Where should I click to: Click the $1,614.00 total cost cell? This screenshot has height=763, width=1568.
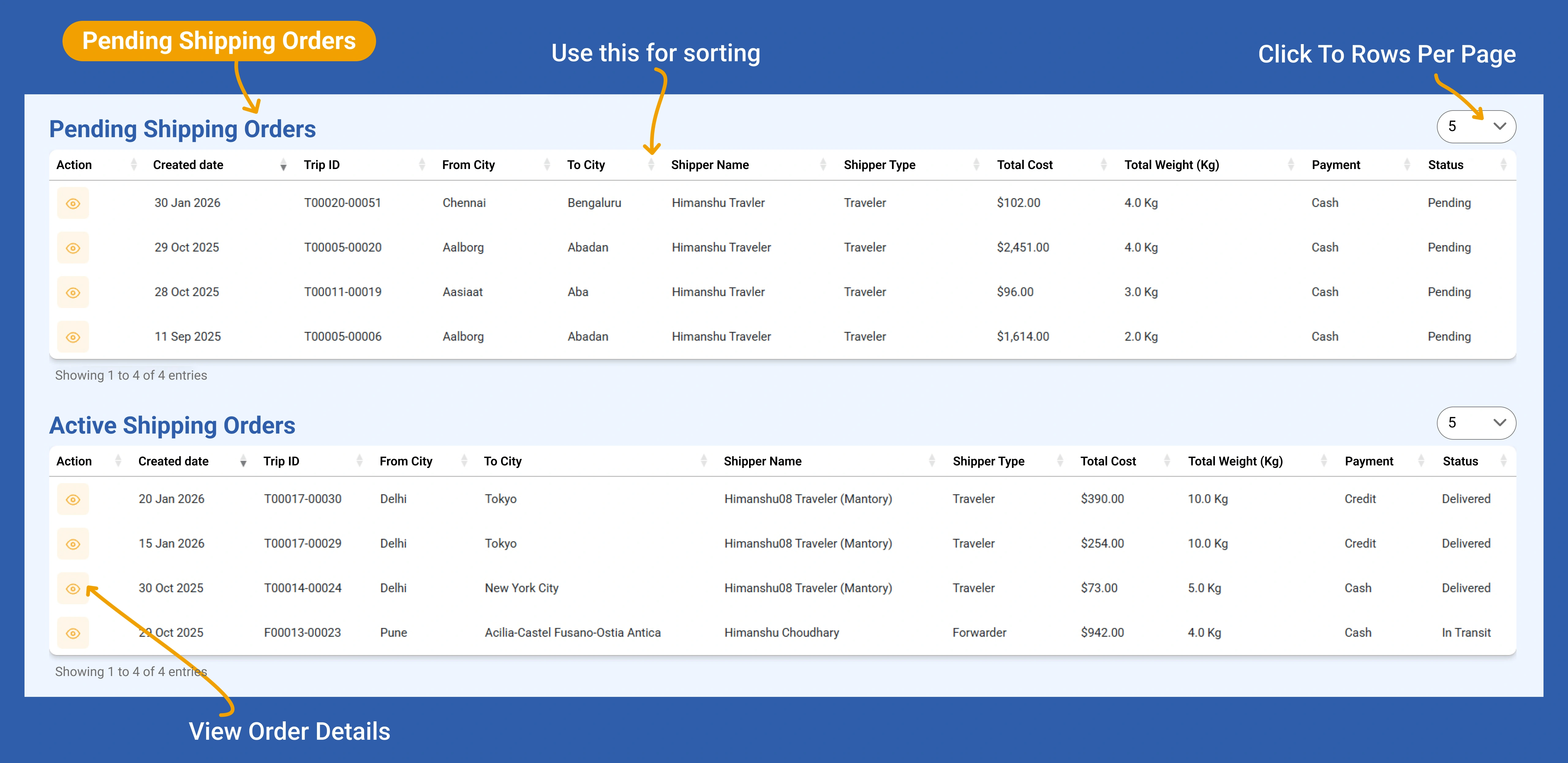(1023, 336)
